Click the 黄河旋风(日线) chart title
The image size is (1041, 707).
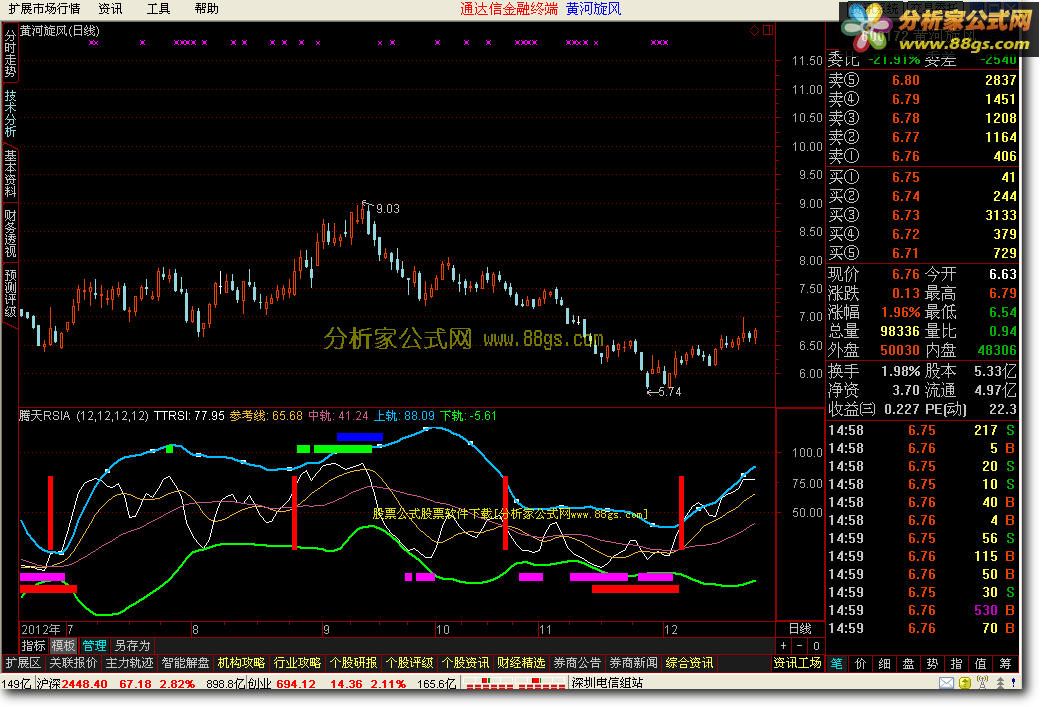60,31
